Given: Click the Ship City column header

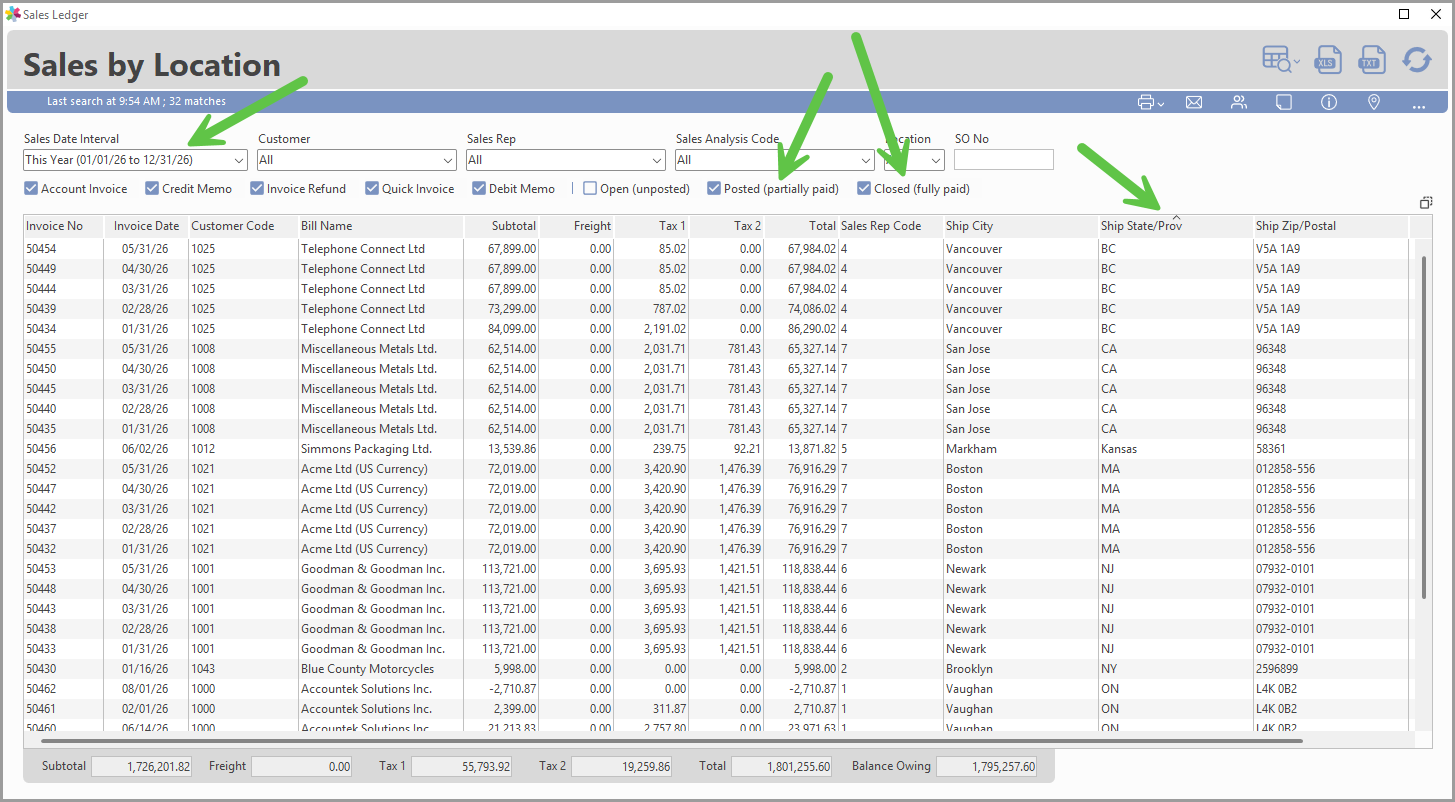Looking at the screenshot, I should click(1020, 226).
